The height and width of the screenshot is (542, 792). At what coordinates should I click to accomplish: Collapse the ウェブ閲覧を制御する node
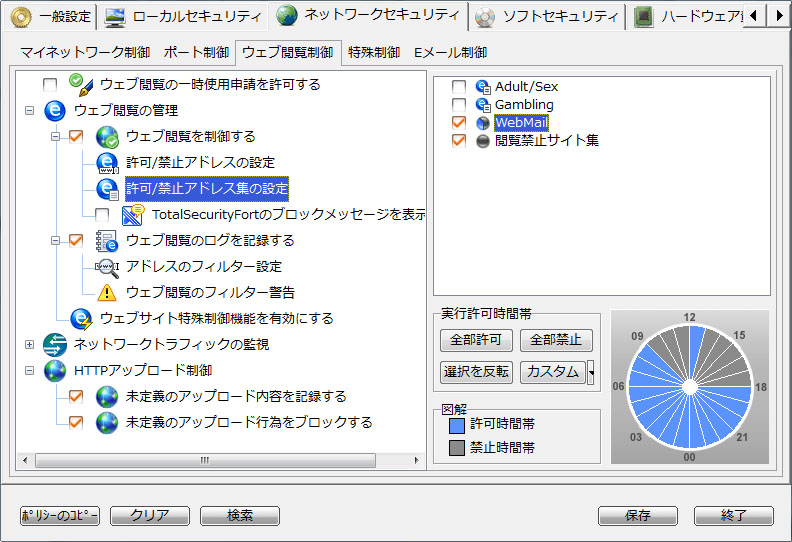pyautogui.click(x=56, y=136)
